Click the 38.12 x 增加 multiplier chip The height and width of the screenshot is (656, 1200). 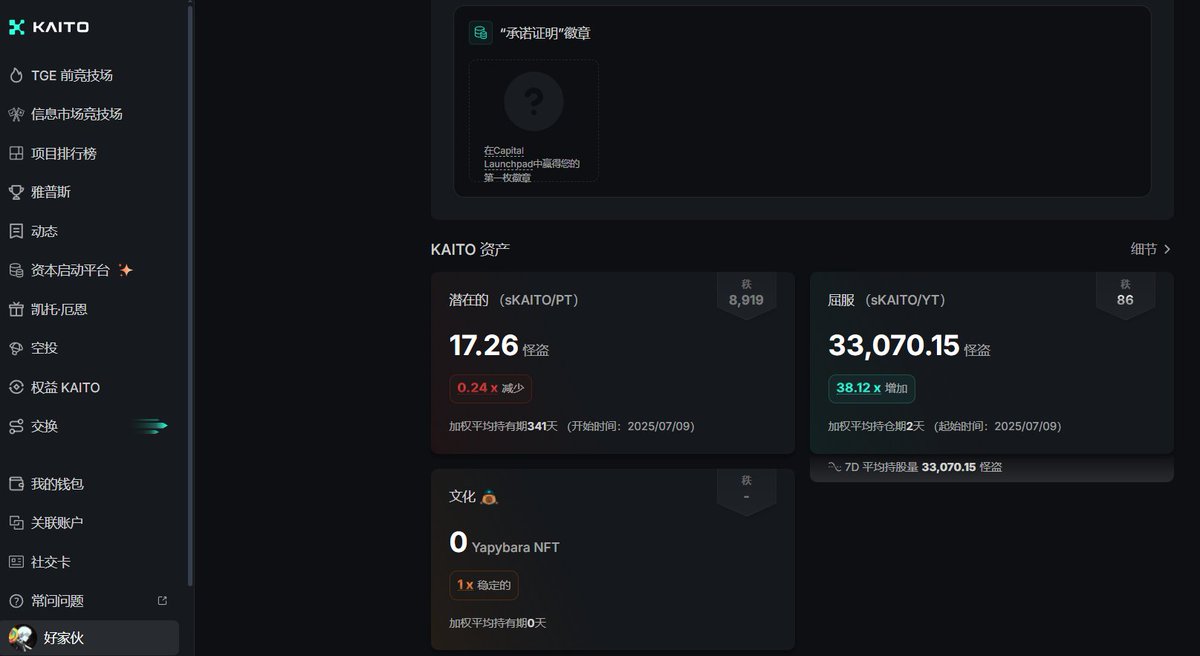click(x=871, y=388)
